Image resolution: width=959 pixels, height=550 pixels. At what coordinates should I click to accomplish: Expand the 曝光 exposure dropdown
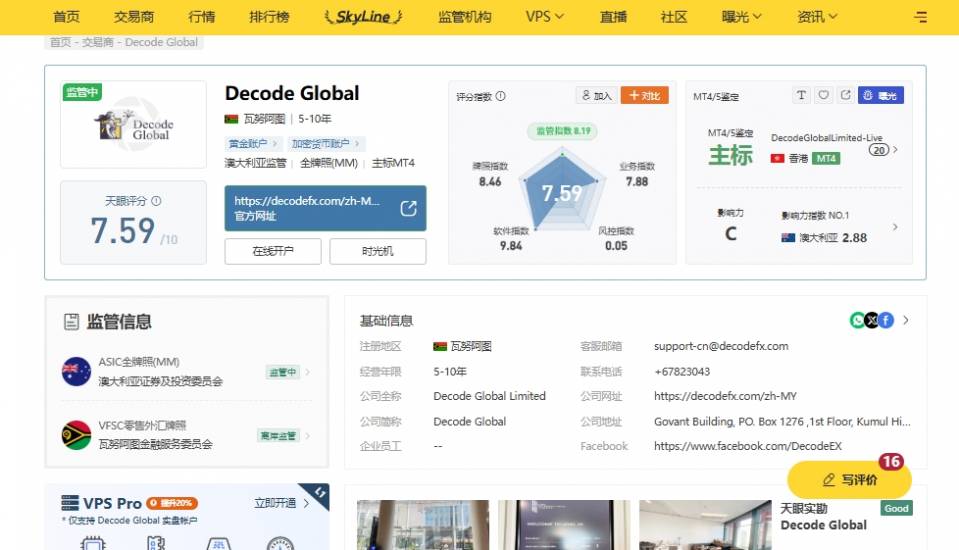click(741, 17)
